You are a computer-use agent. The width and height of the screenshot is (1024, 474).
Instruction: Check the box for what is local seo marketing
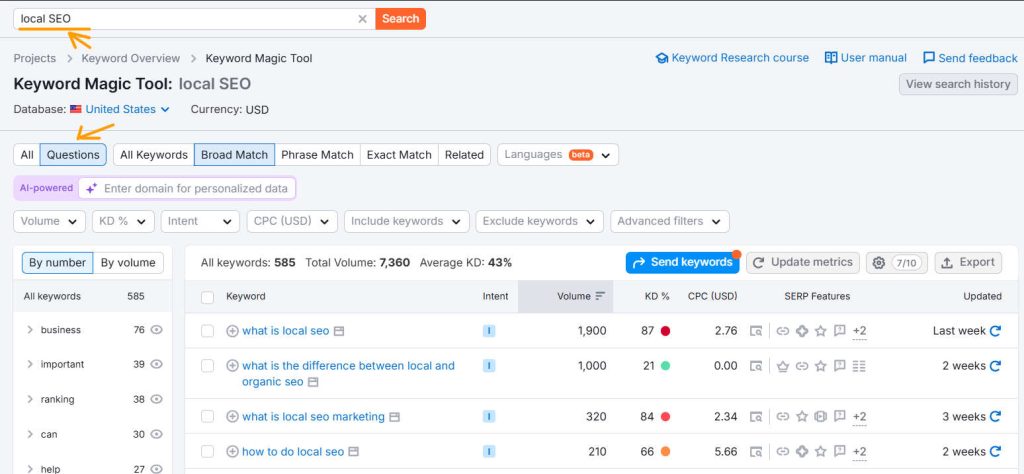click(x=208, y=417)
